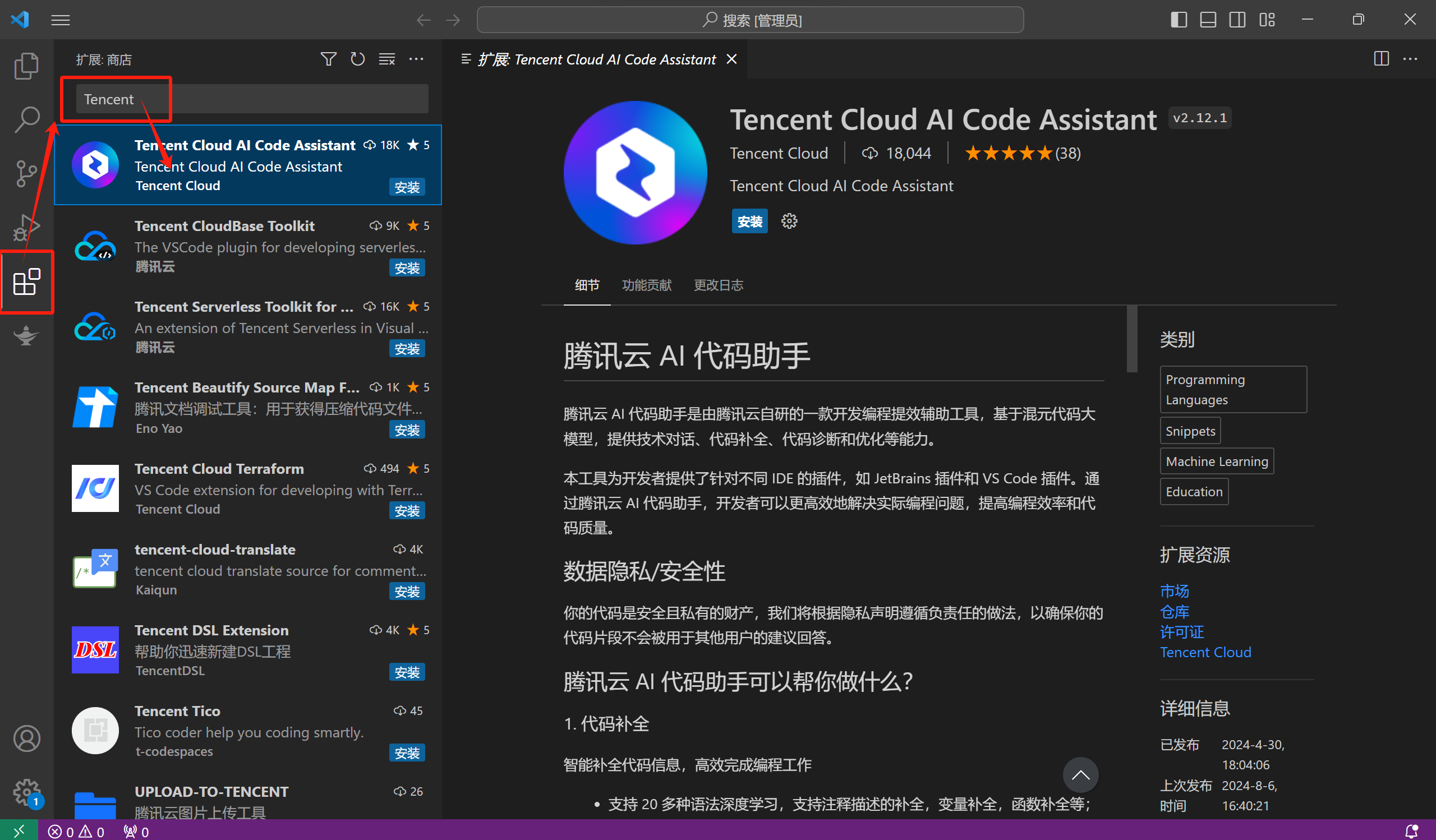Image resolution: width=1436 pixels, height=840 pixels.
Task: Filter extensions with the funnel icon
Action: [328, 59]
